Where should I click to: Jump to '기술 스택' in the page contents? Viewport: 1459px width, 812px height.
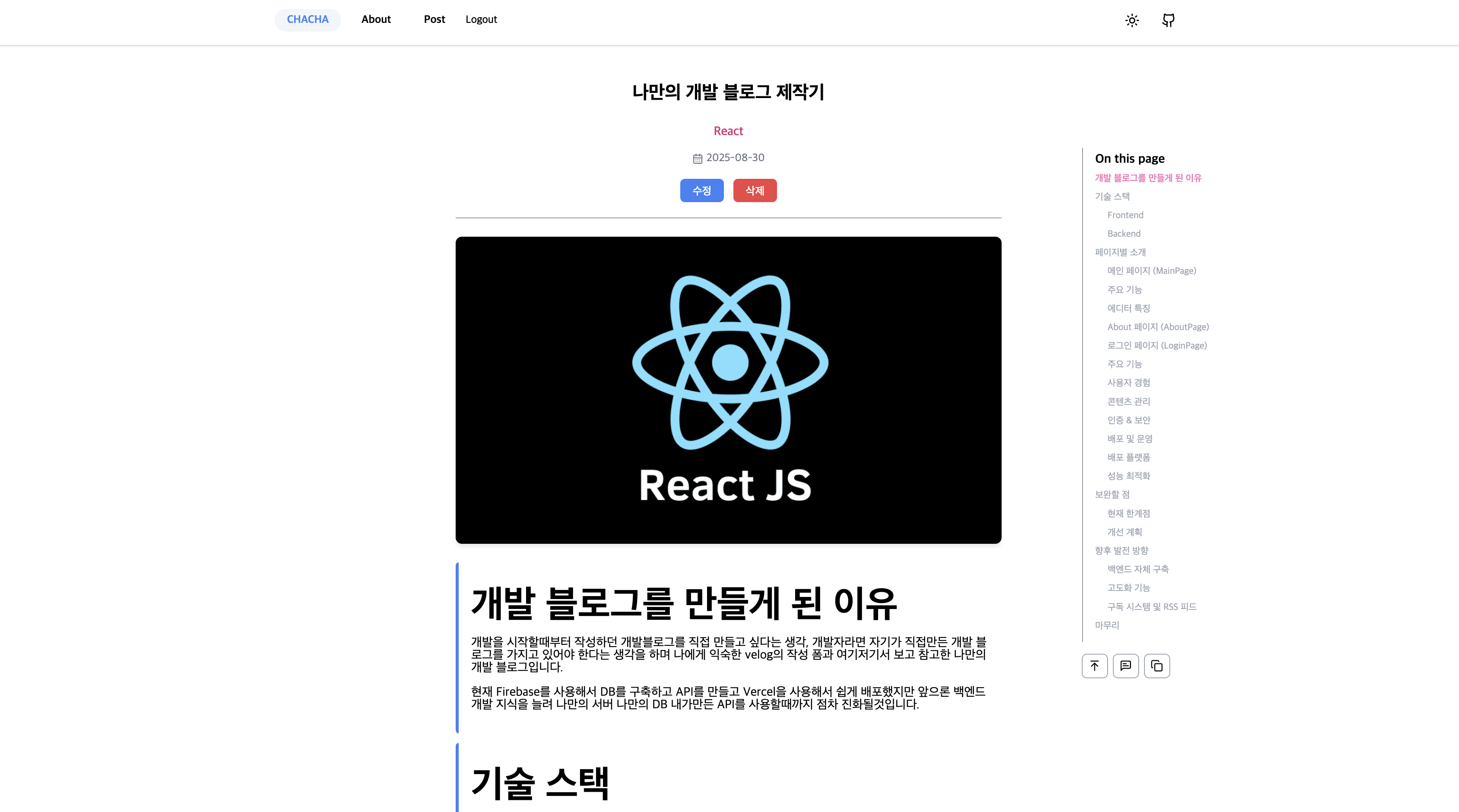1112,197
